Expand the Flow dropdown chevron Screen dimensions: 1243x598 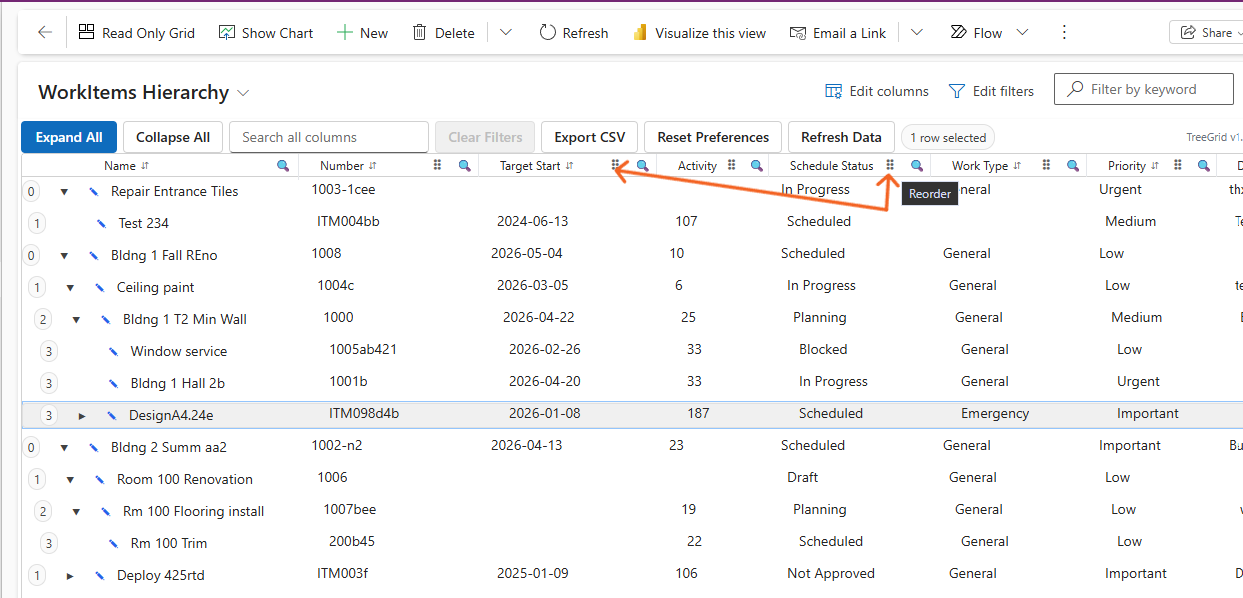(1022, 33)
